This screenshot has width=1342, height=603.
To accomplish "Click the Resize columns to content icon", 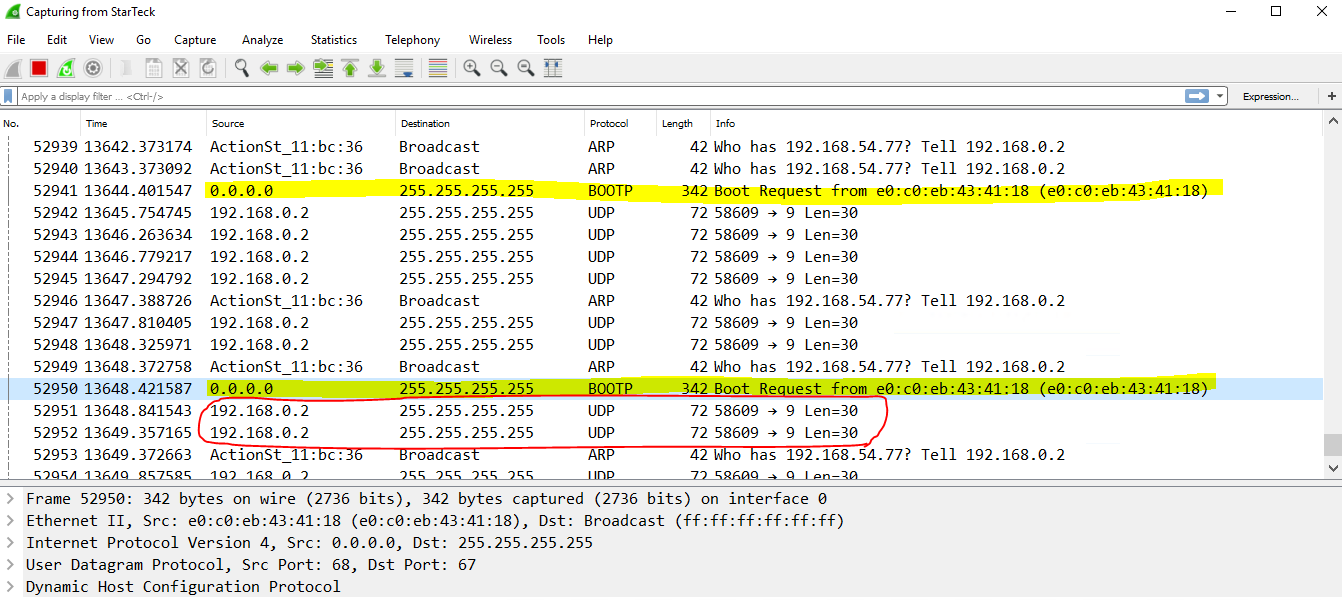I will click(553, 68).
